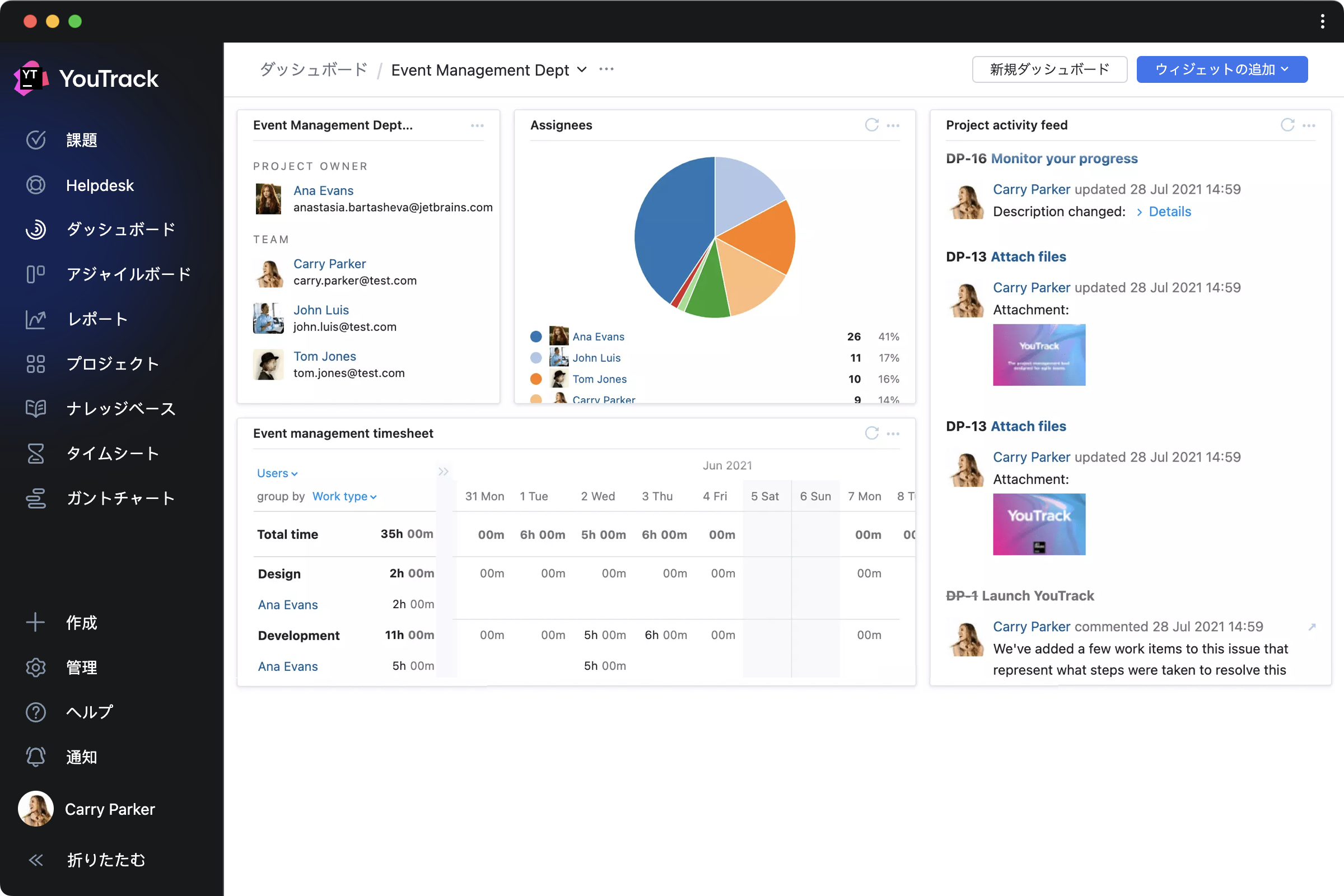Open the ガントチャート (Gantt Chart) icon
This screenshot has height=896, width=1344.
tap(36, 498)
